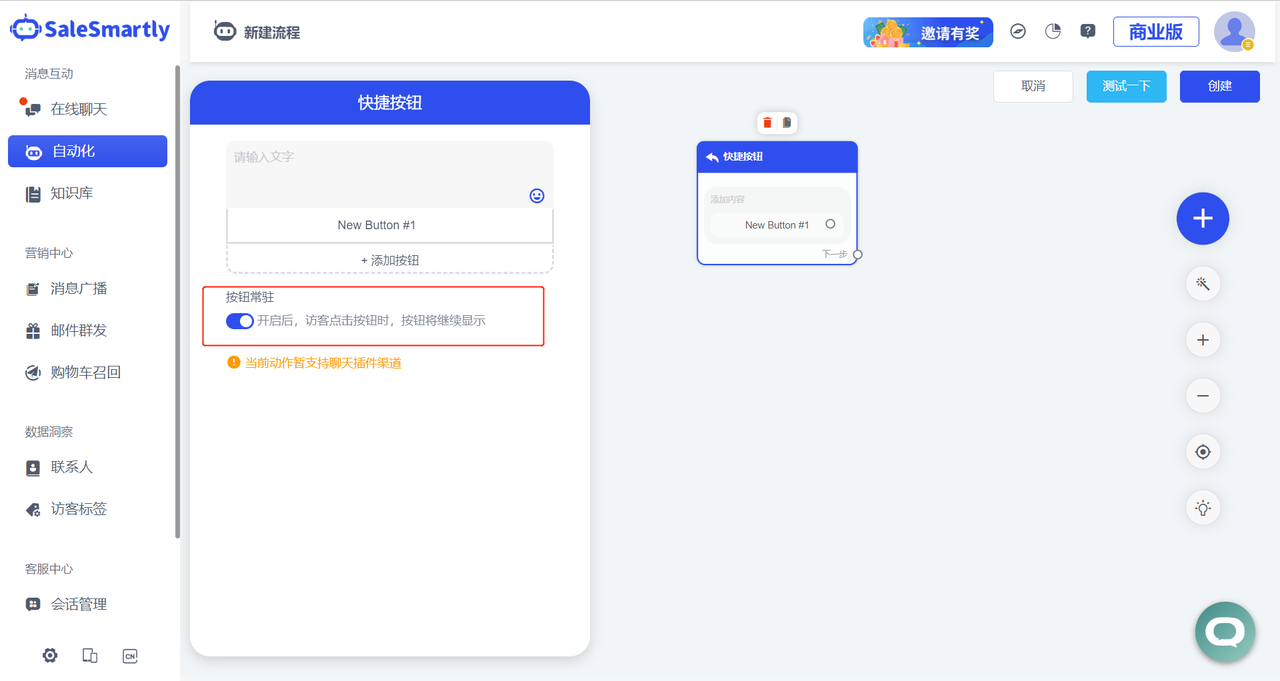Open settings gear in sidebar bottom
The image size is (1280, 681).
[50, 656]
